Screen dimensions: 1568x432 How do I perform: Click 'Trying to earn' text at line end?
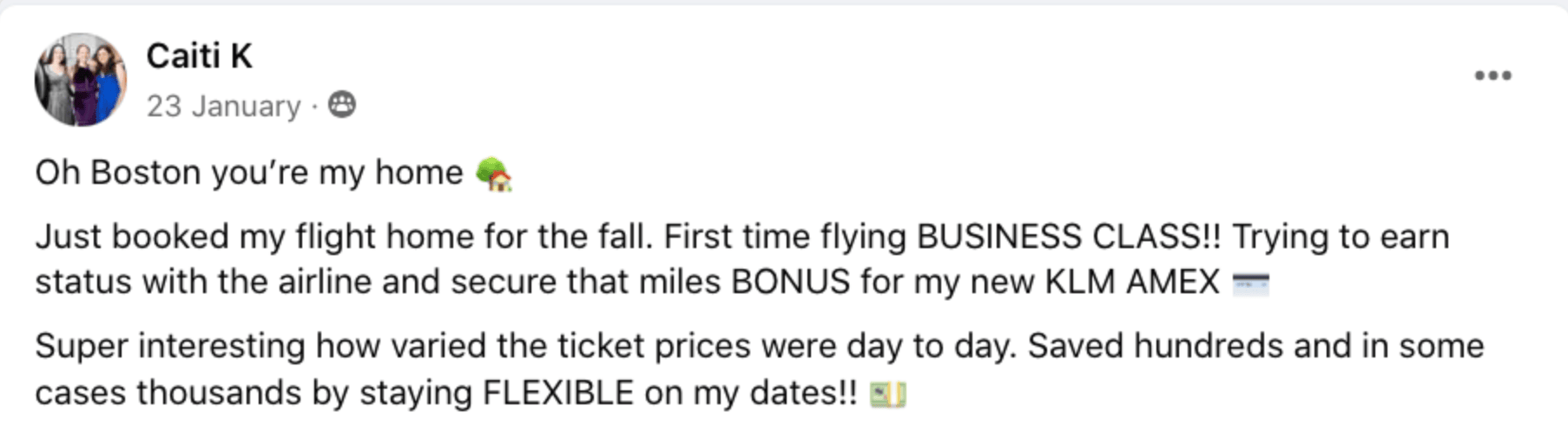coord(1341,236)
